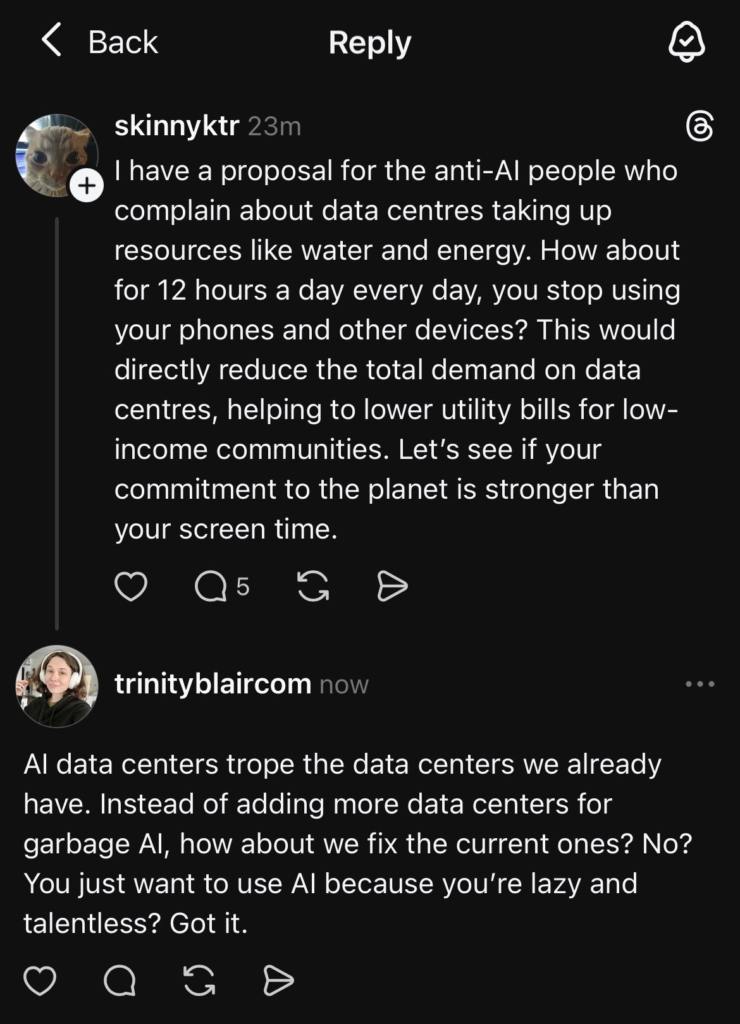This screenshot has height=1024, width=740.
Task: Share skinnyktr's post via the send arrow icon
Action: click(x=392, y=587)
